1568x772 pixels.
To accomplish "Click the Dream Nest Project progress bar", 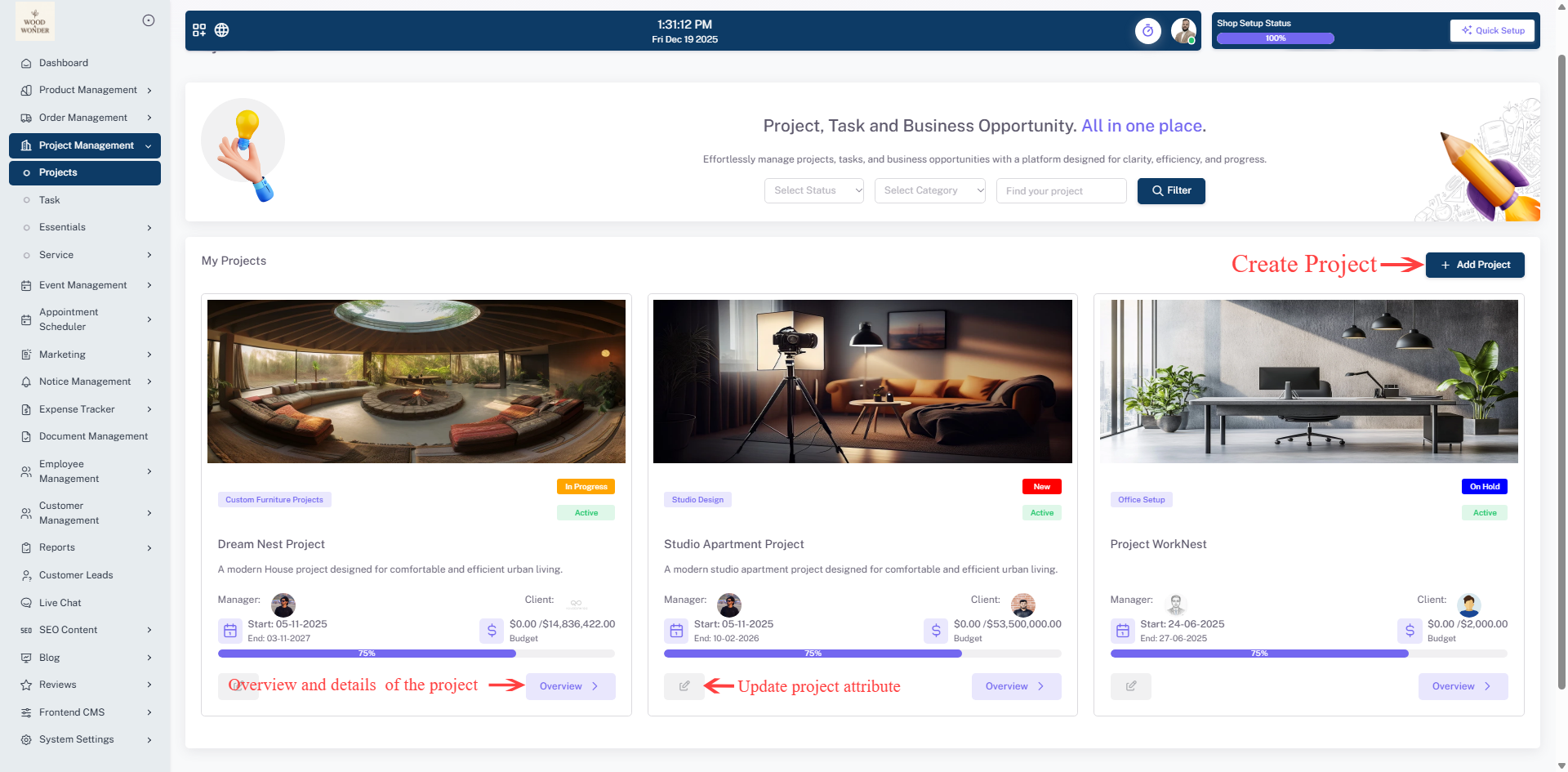I will click(416, 654).
